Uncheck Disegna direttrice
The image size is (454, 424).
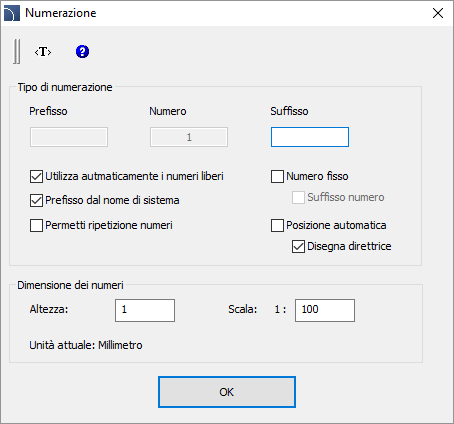(x=298, y=247)
